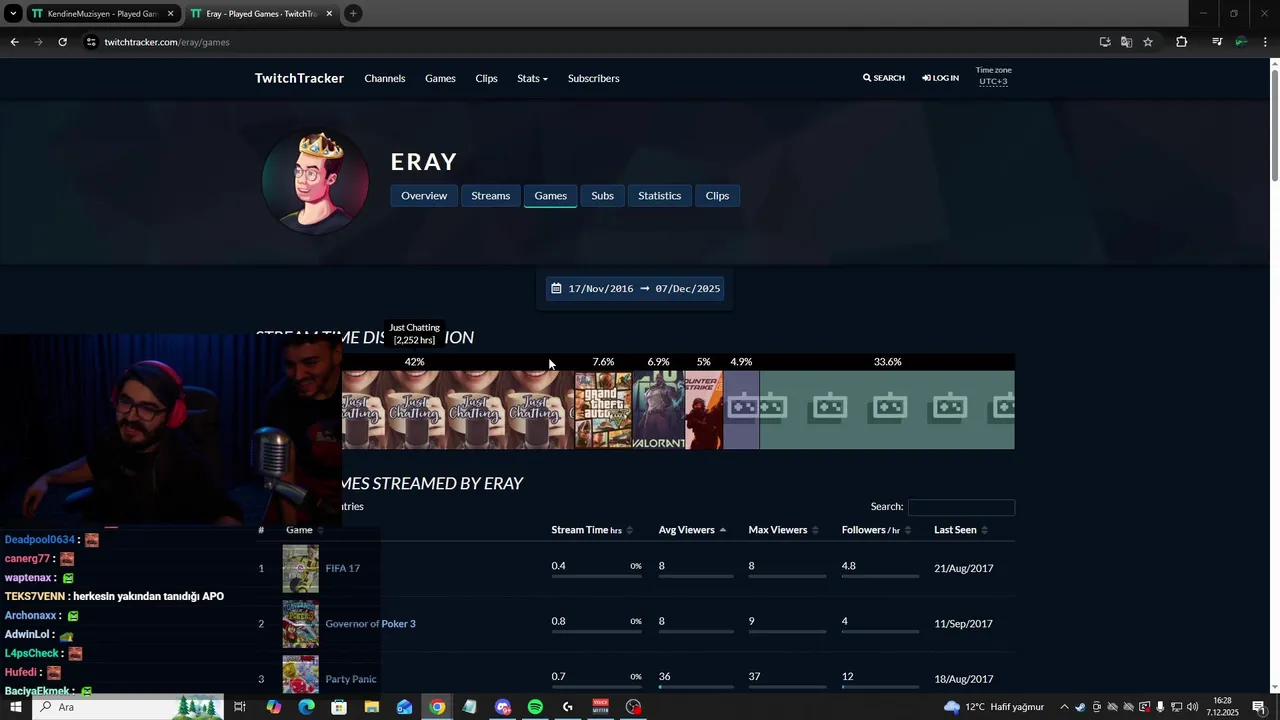1280x720 pixels.
Task: Open the Windows Start button
Action: (15, 707)
